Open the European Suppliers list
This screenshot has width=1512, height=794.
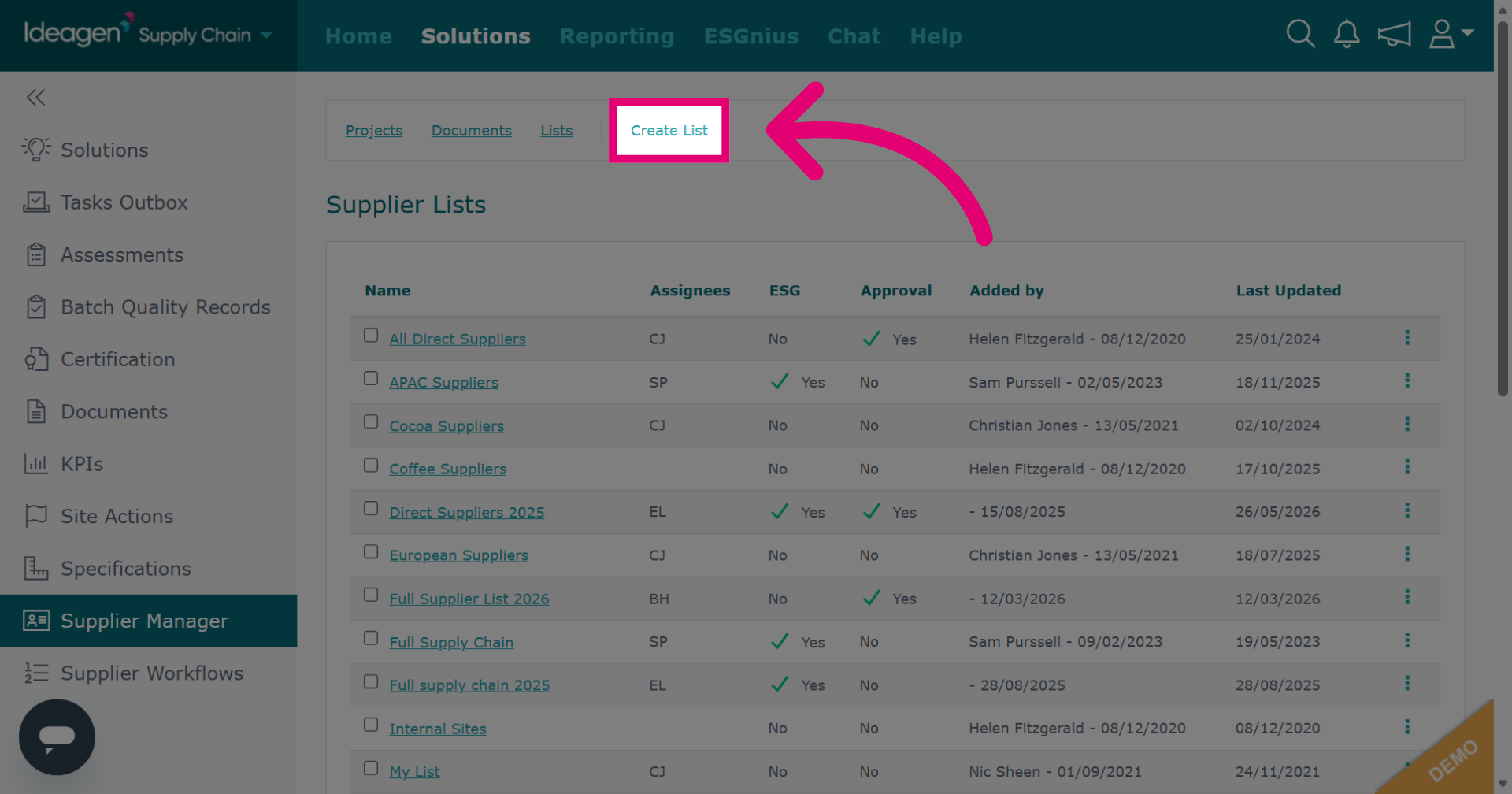[x=458, y=555]
